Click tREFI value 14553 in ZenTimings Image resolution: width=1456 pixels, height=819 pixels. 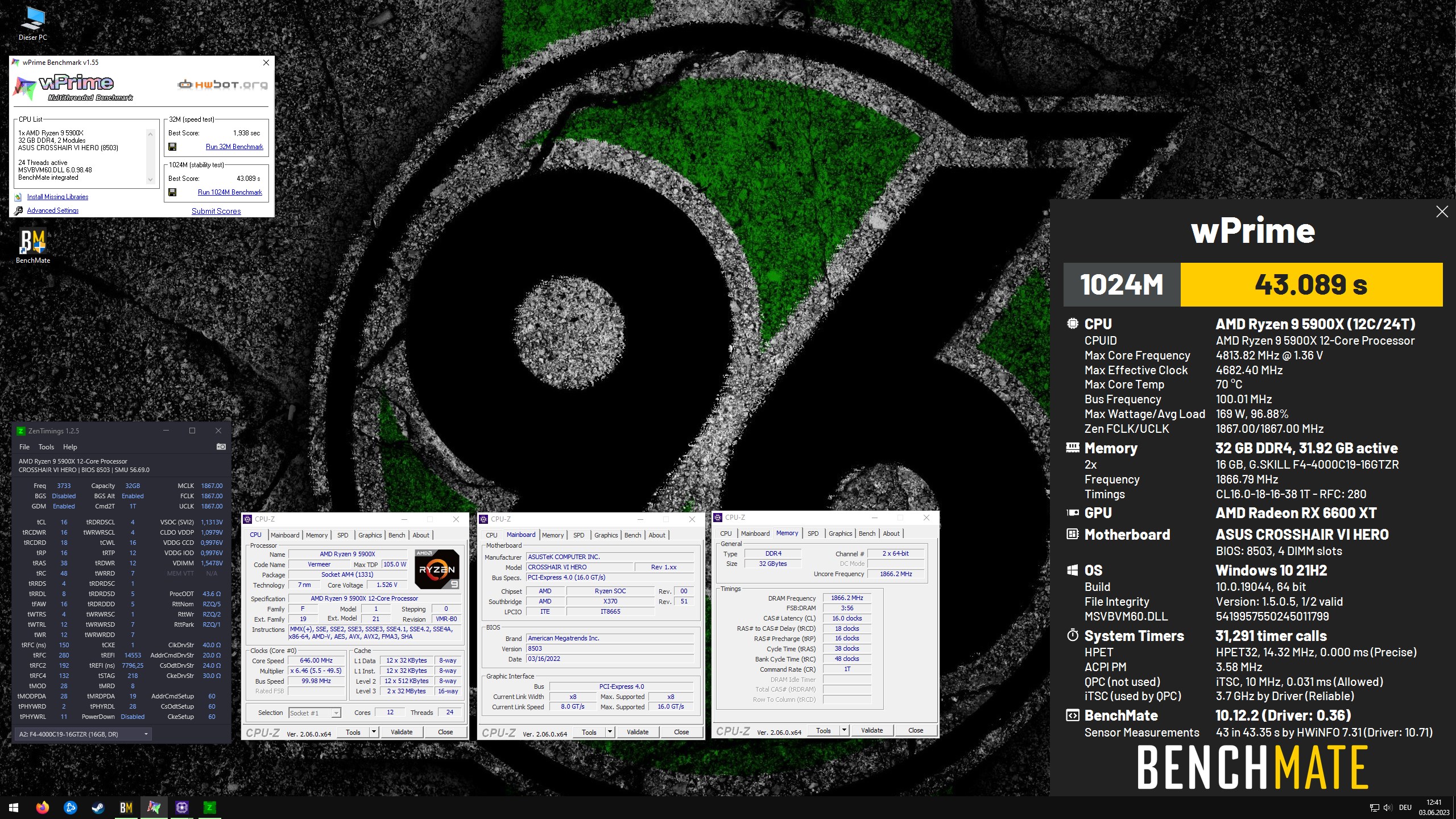(133, 655)
